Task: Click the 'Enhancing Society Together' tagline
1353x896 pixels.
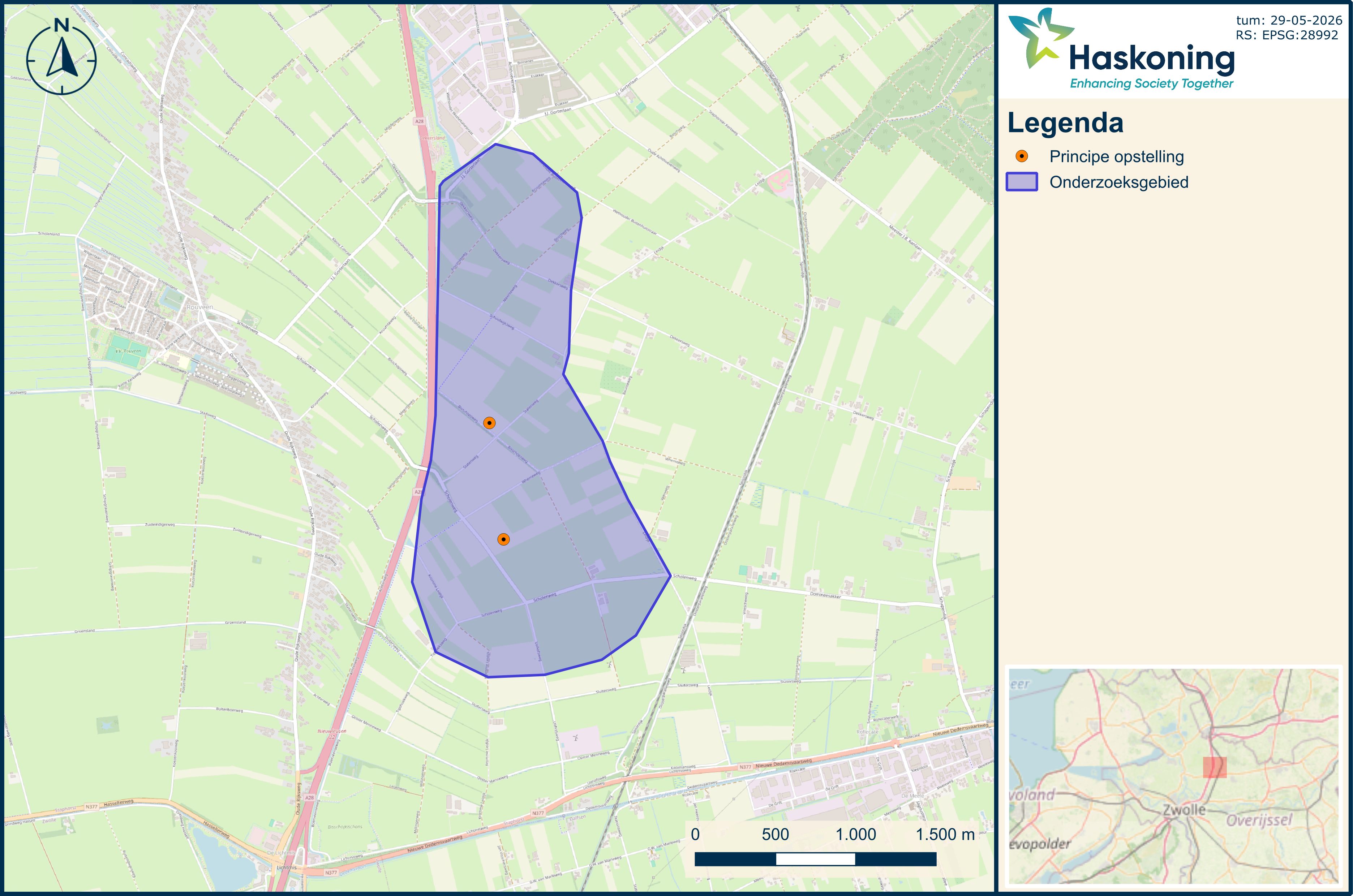Action: [x=1151, y=84]
